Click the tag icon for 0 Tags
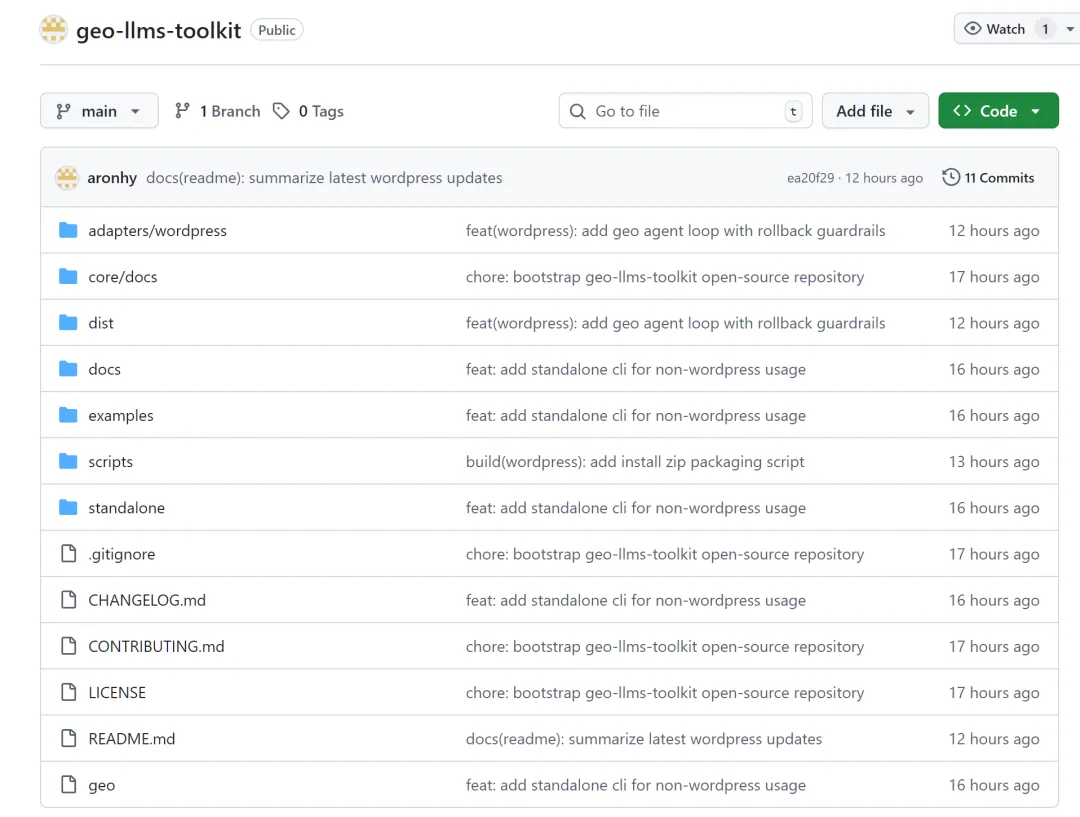1080x817 pixels. (x=282, y=111)
